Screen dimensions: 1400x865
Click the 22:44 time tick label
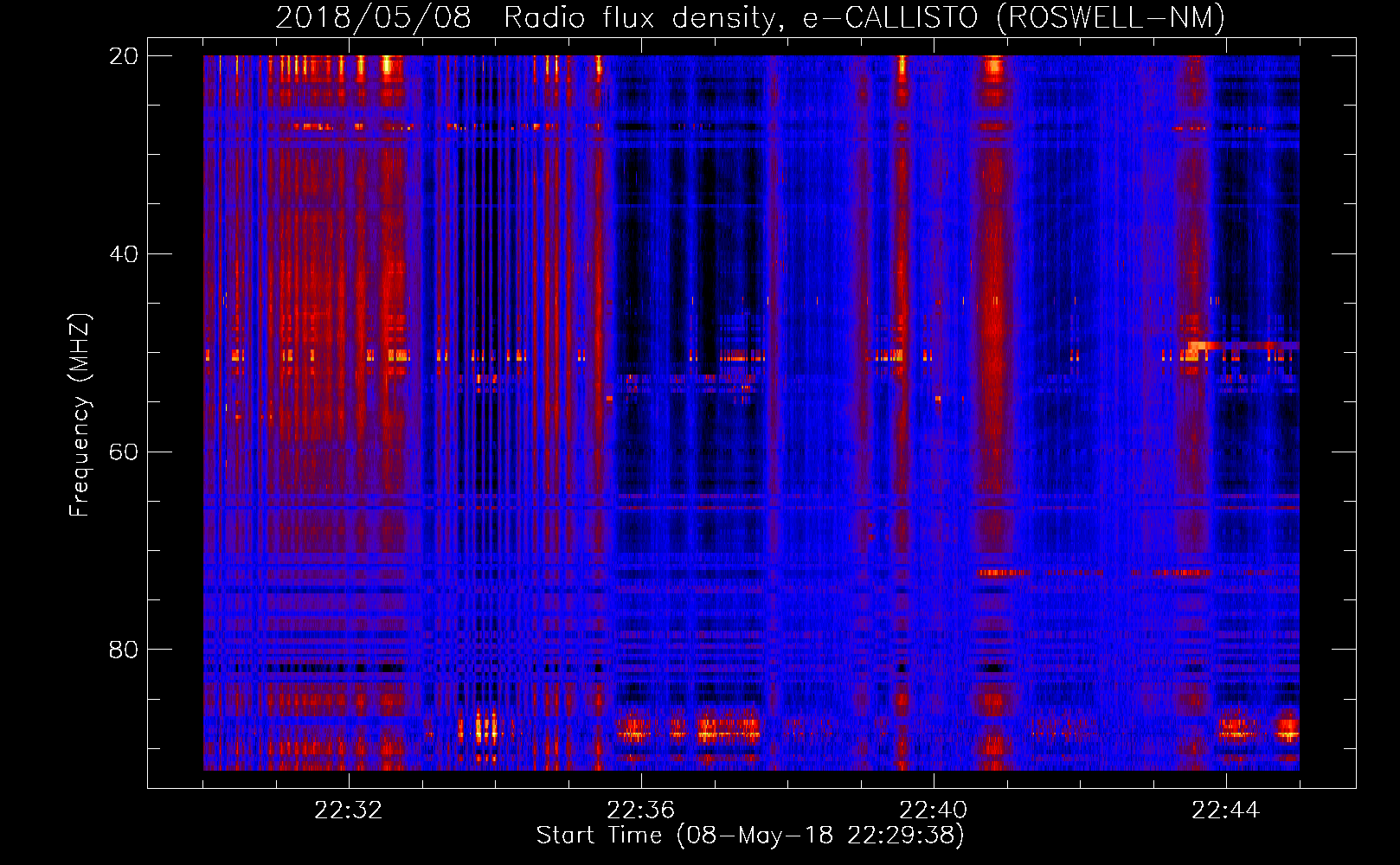(1226, 811)
